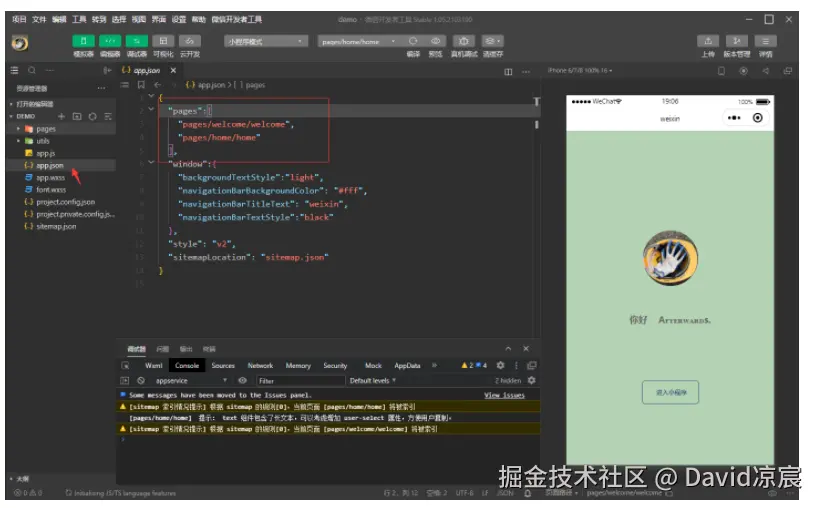This screenshot has height=508, width=819.
Task: Click the preview (预览) eye icon
Action: pos(435,41)
